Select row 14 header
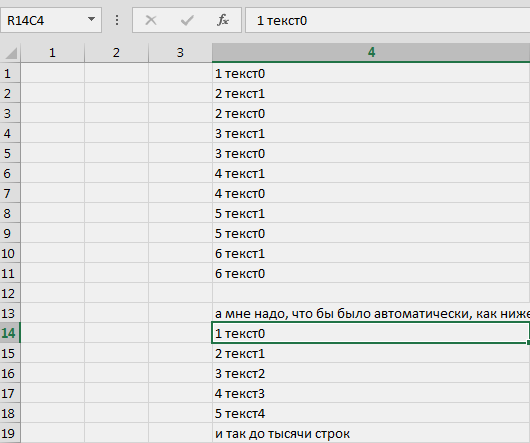 pos(10,333)
